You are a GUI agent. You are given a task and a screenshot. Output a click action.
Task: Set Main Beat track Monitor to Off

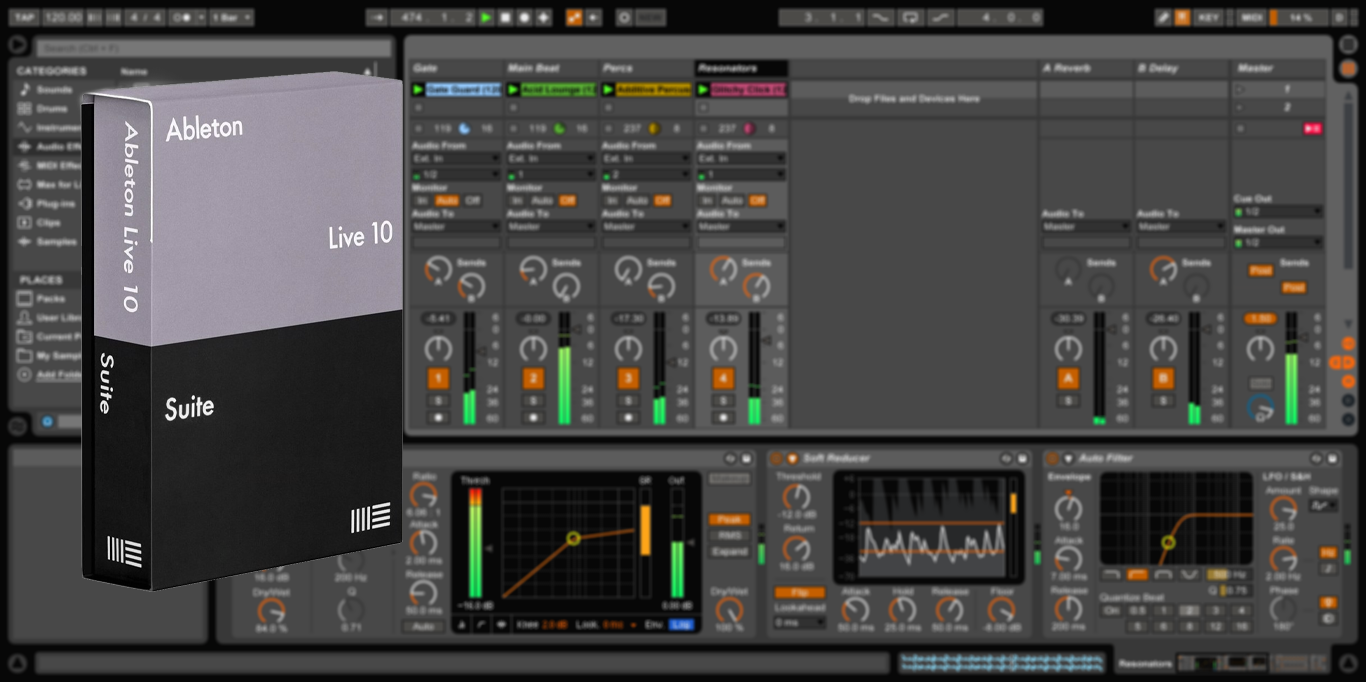coord(567,200)
